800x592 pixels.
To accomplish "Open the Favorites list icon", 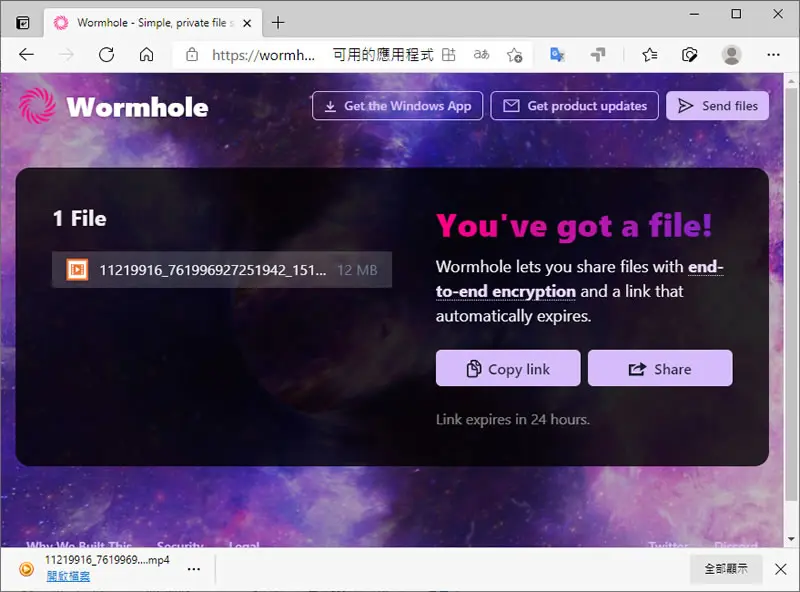I will (x=649, y=55).
